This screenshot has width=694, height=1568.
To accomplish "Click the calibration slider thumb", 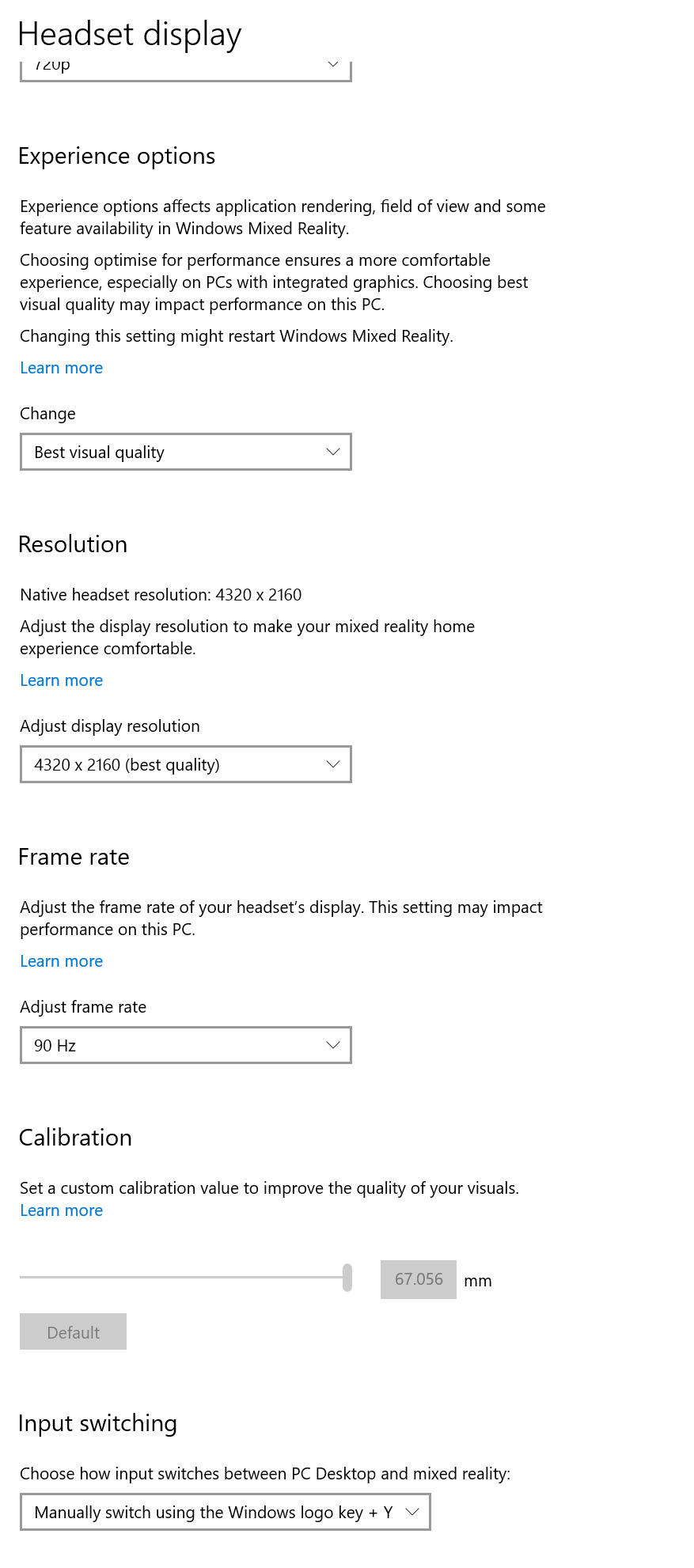I will coord(347,1278).
